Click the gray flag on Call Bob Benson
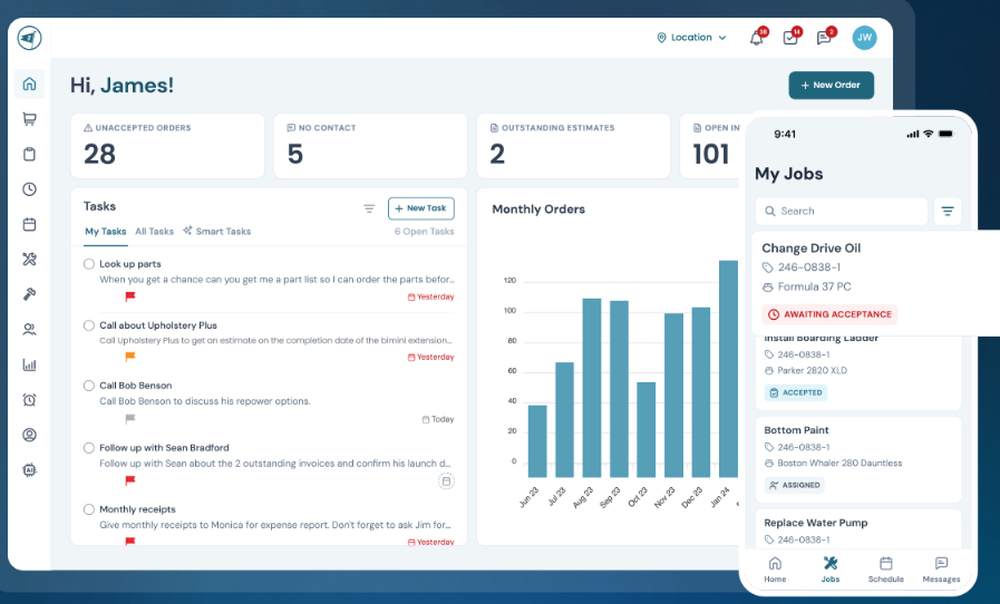This screenshot has height=604, width=1000. tap(130, 418)
